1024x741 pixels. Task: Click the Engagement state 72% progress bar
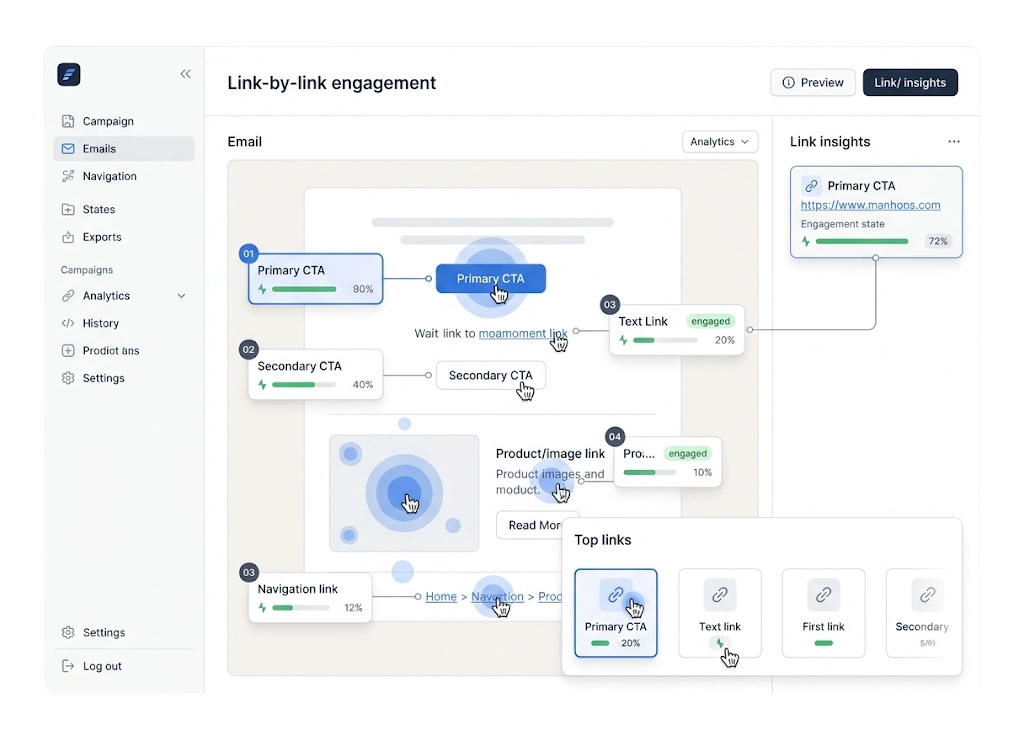pyautogui.click(x=862, y=242)
